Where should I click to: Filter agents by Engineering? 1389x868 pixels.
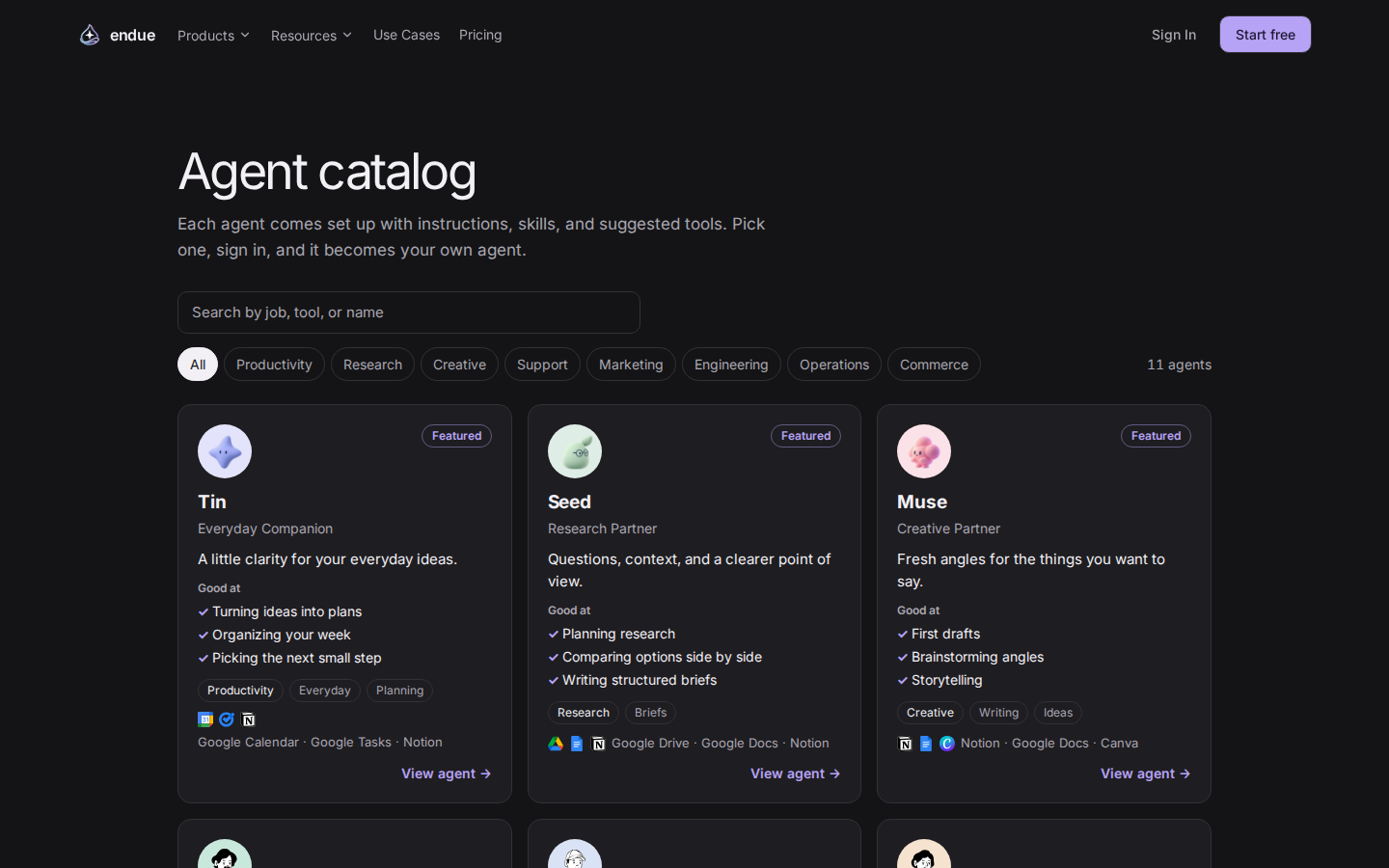(x=731, y=365)
